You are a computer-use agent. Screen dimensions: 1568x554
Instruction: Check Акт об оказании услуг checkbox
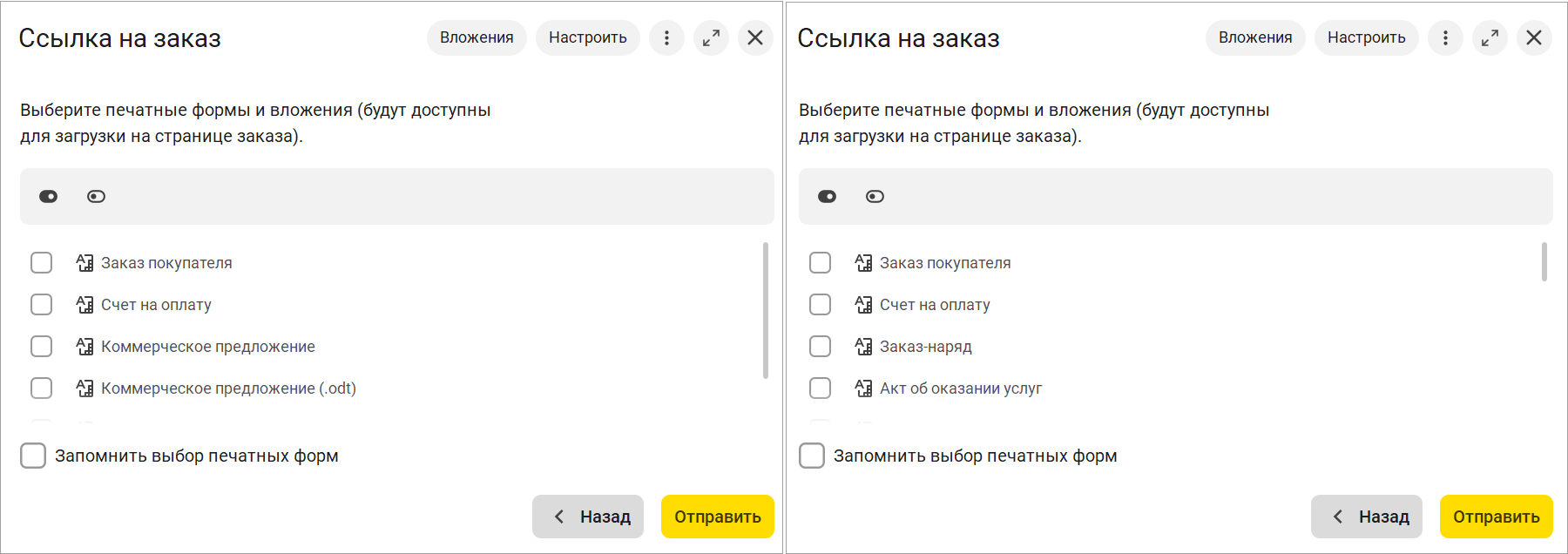click(820, 388)
